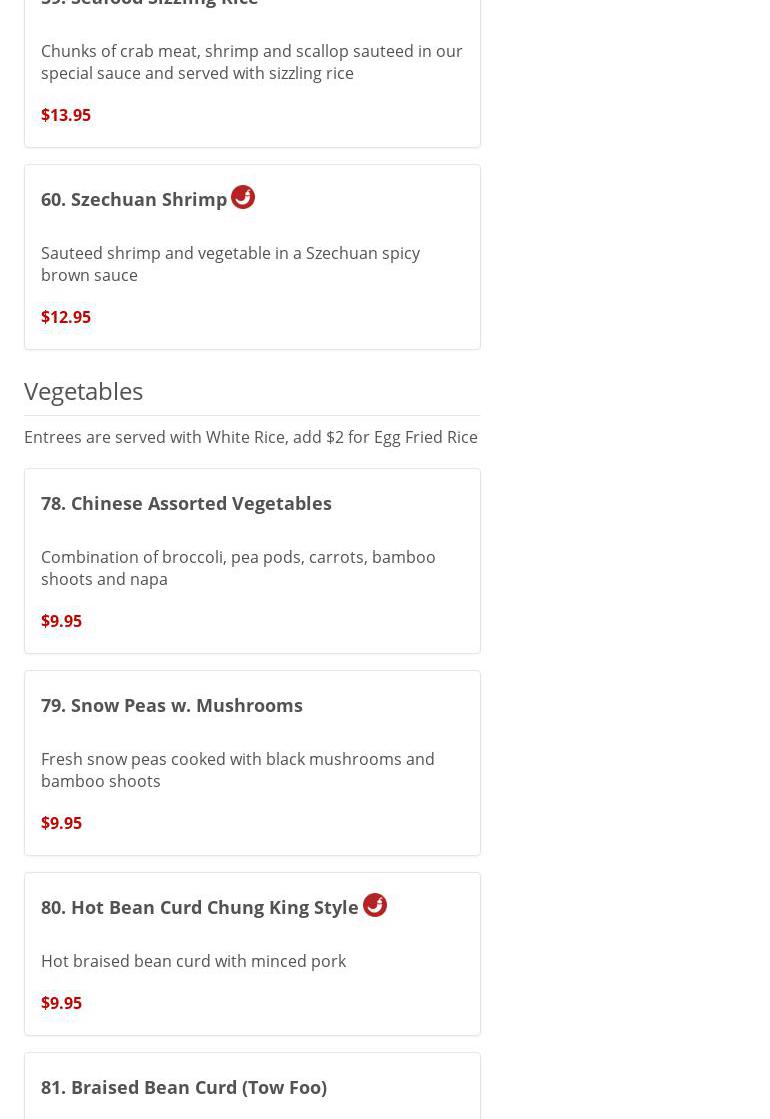The height and width of the screenshot is (1119, 770).
Task: Open 81. Braised Bean Curd (Tow Foo)
Action: (x=184, y=1087)
